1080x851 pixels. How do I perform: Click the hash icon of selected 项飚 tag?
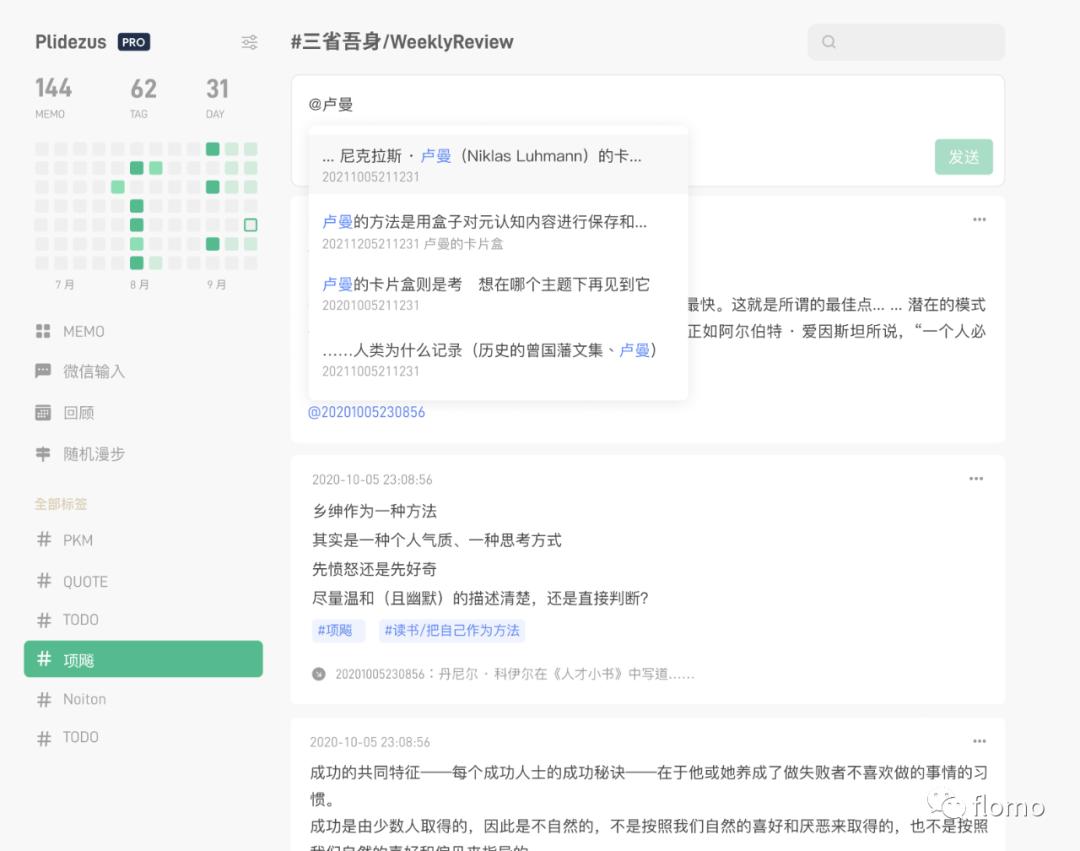click(x=44, y=659)
